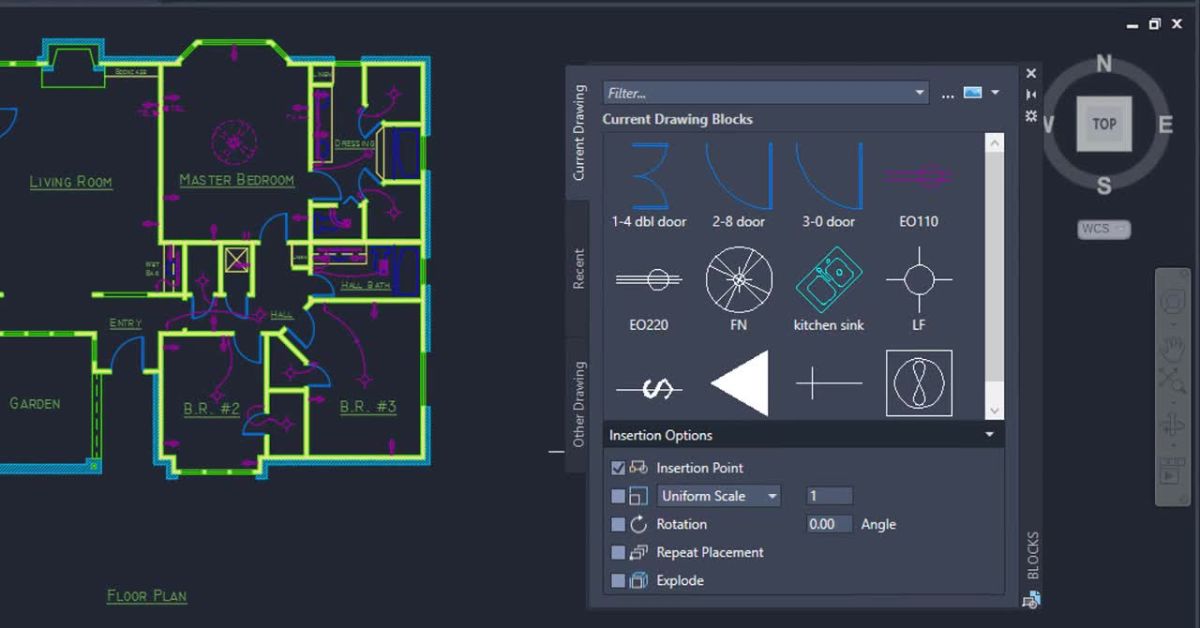Open the Blocks palette settings gear
The width and height of the screenshot is (1200, 628).
coord(1030,116)
